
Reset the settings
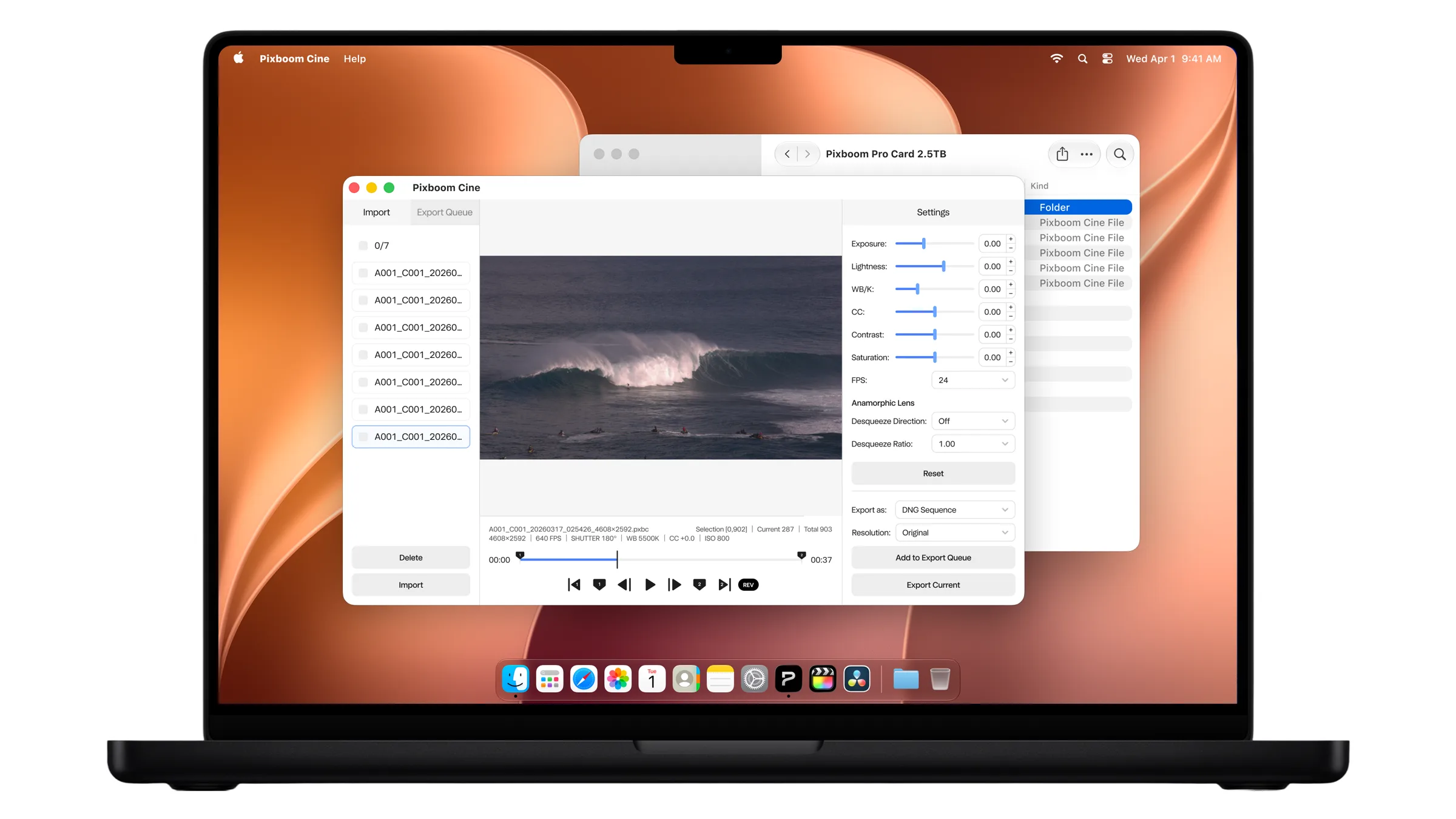coord(933,474)
